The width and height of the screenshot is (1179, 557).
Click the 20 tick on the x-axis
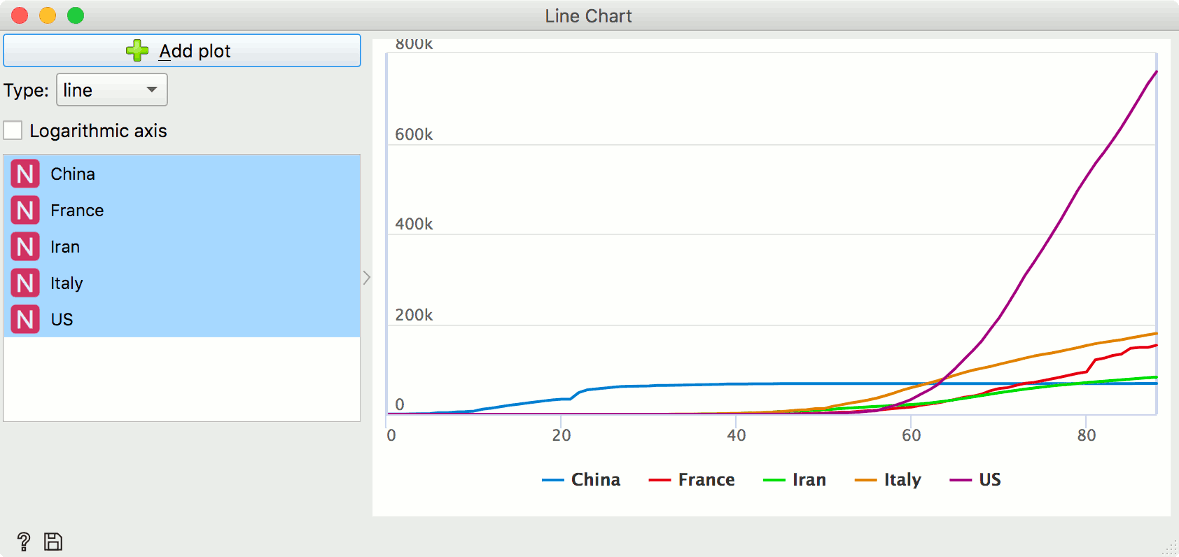560,434
